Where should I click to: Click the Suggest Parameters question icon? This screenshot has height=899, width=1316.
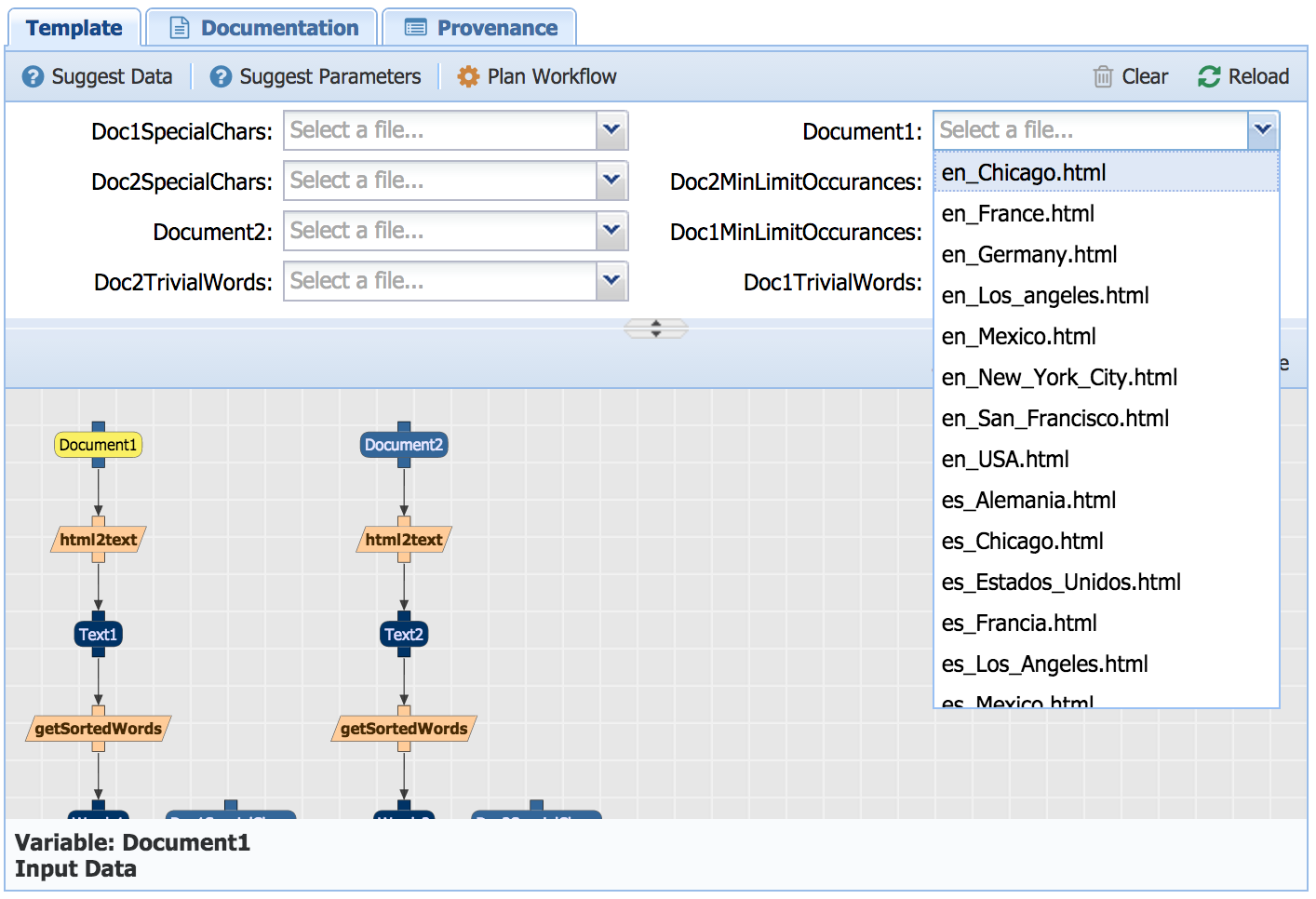coord(221,76)
